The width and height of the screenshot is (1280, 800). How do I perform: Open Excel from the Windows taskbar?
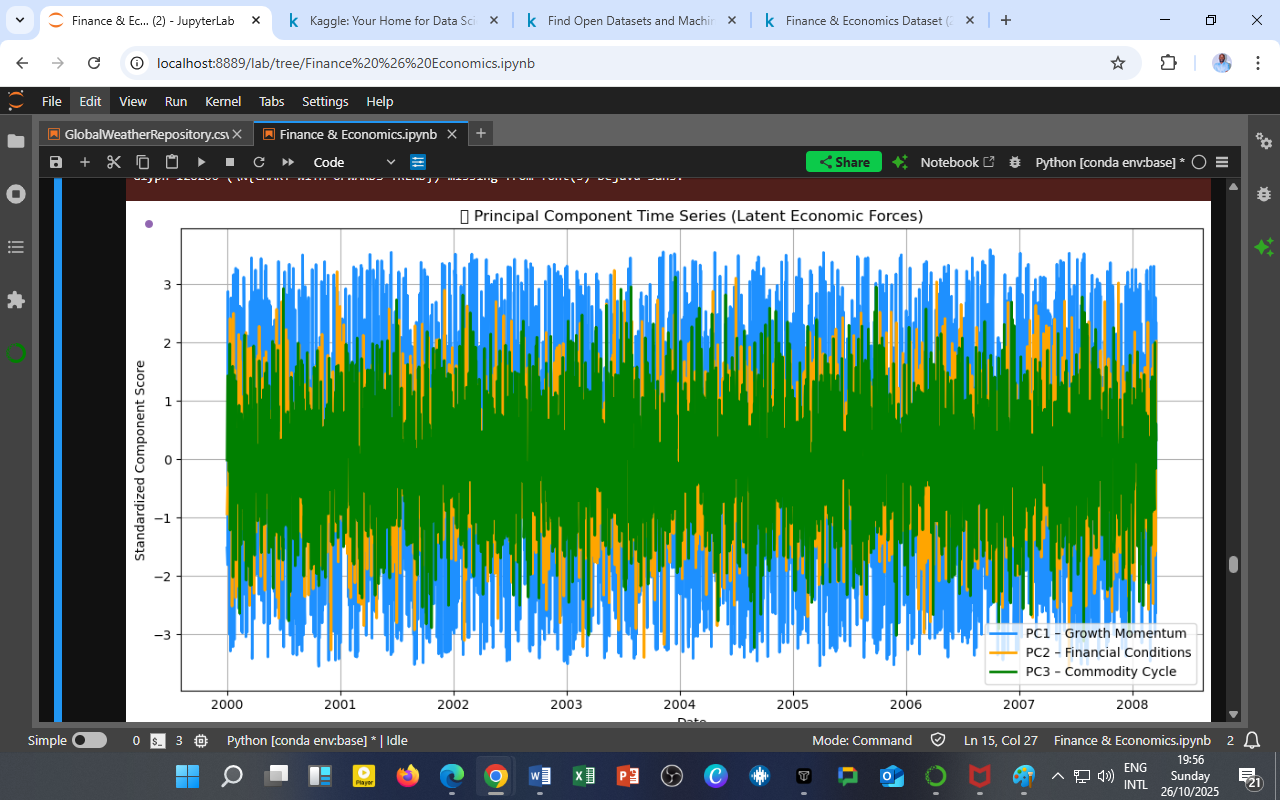[584, 776]
